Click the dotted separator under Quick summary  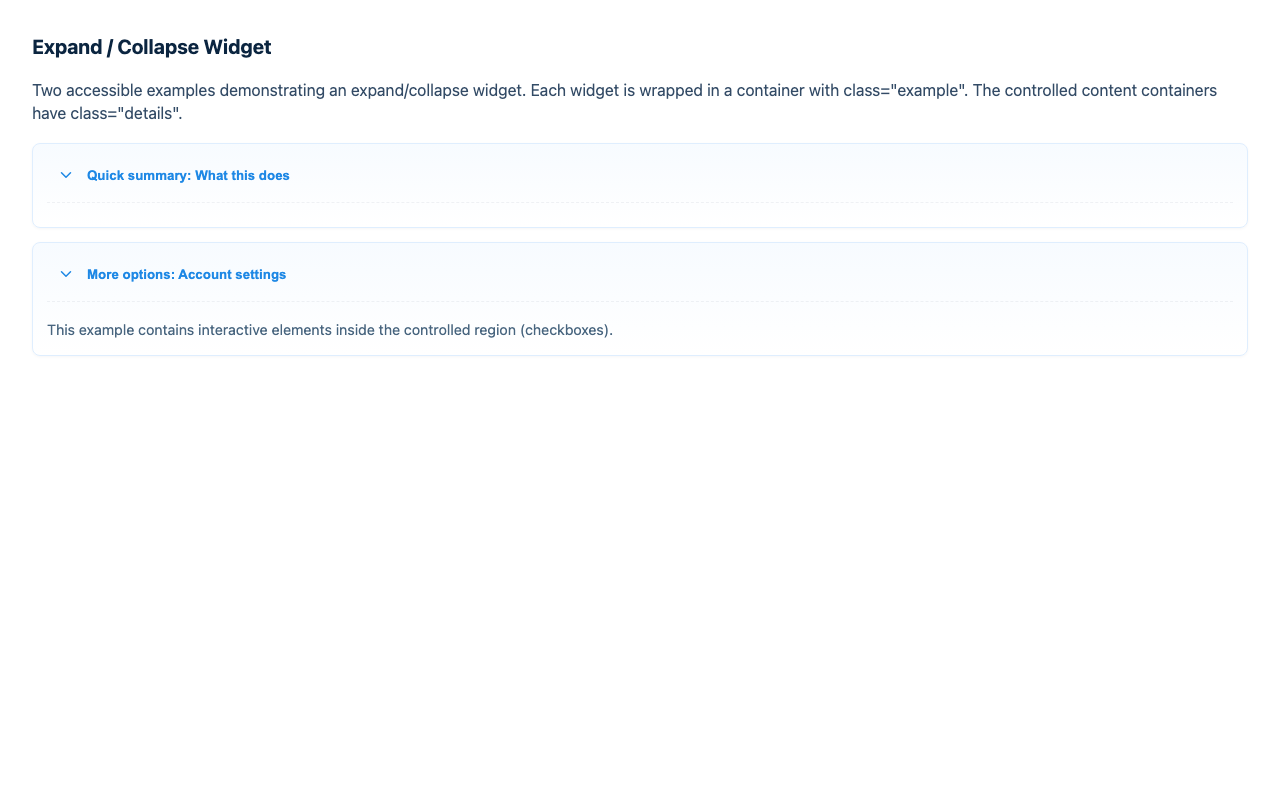click(640, 204)
